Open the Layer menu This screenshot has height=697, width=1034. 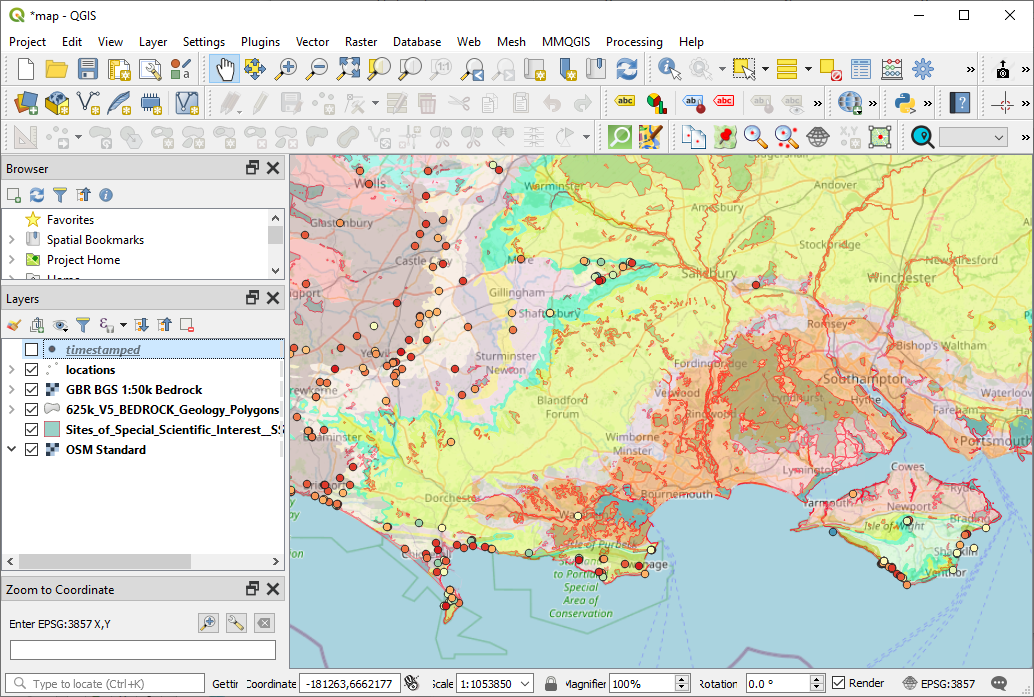pos(153,42)
